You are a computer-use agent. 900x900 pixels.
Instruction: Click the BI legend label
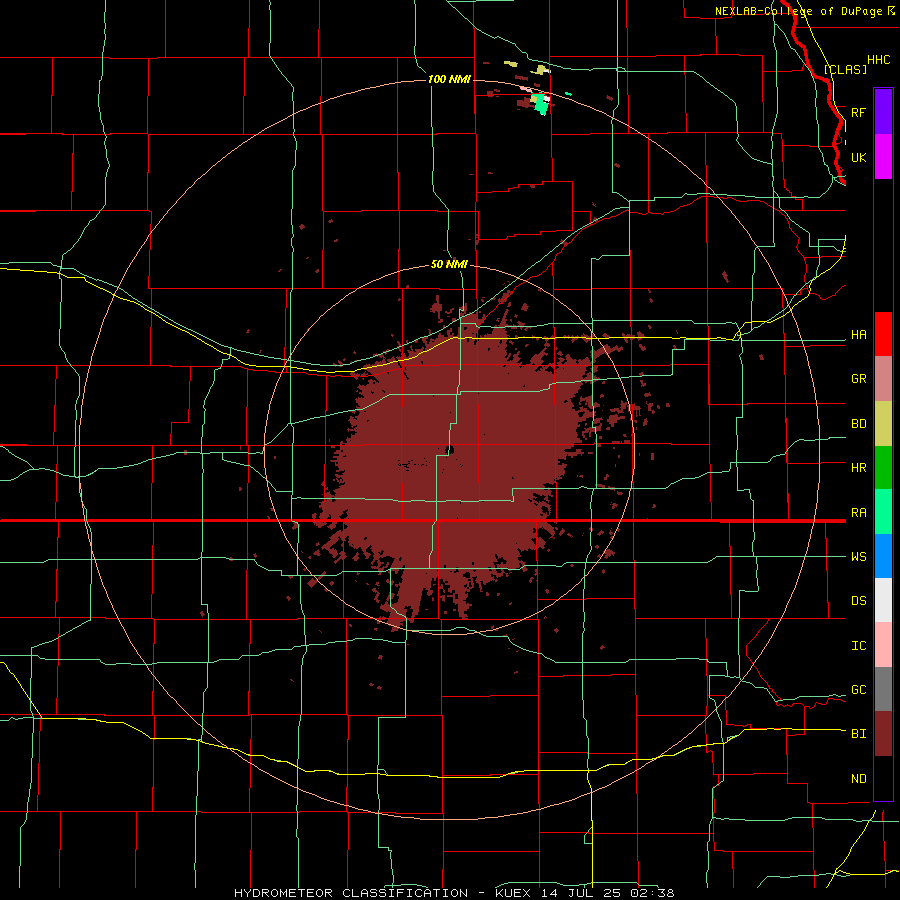point(858,734)
